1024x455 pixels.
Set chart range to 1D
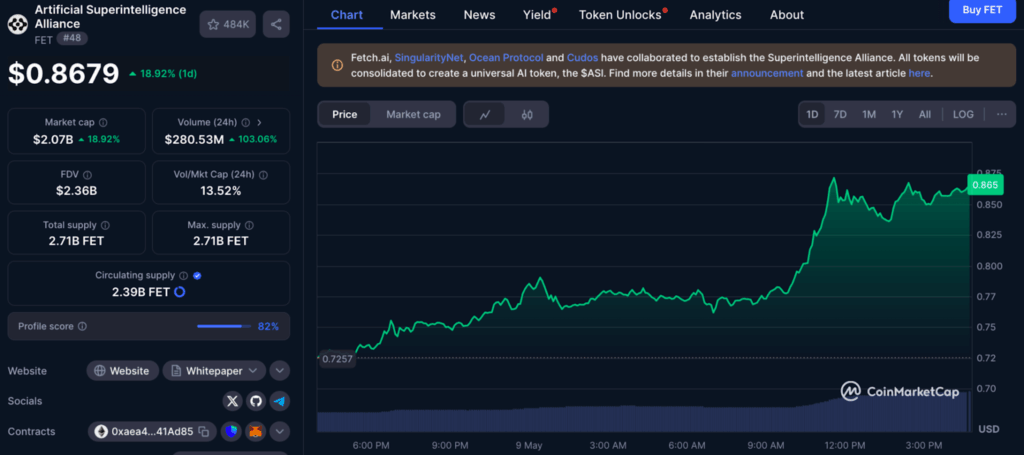(812, 114)
